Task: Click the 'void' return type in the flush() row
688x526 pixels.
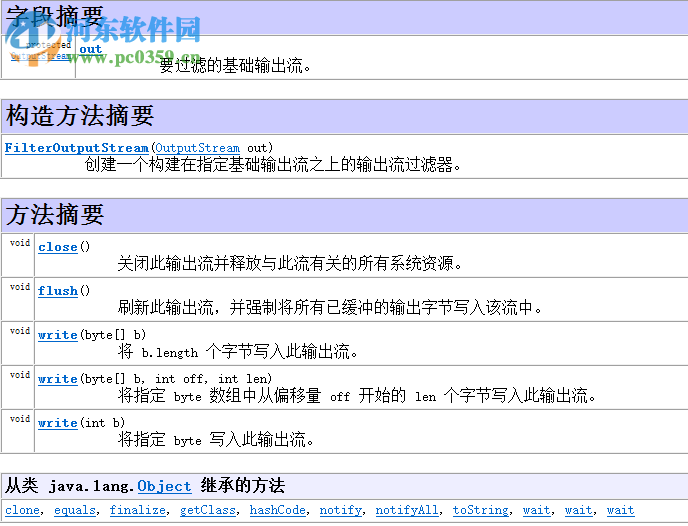Action: (x=20, y=286)
